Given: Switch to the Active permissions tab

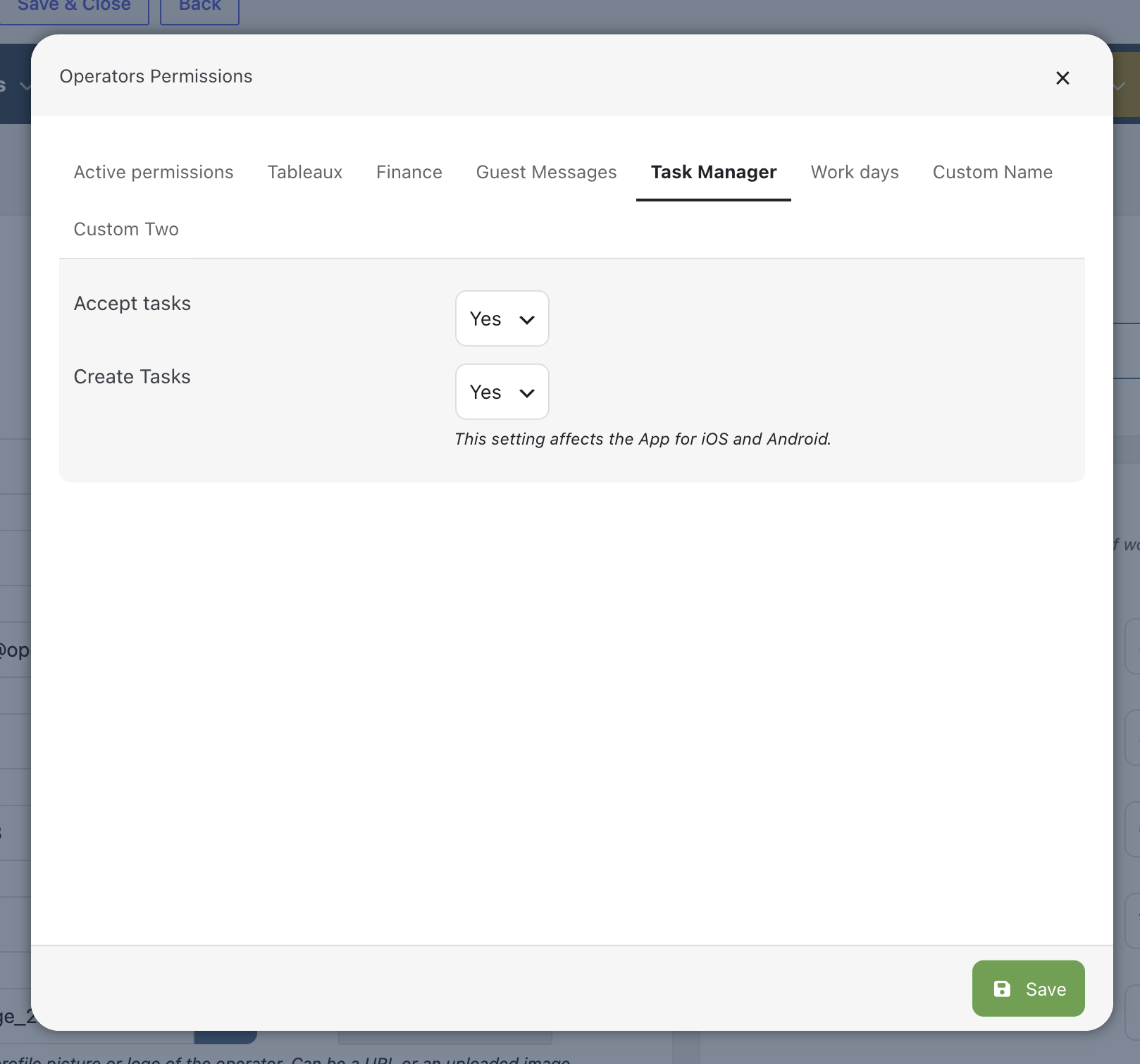Looking at the screenshot, I should 154,172.
